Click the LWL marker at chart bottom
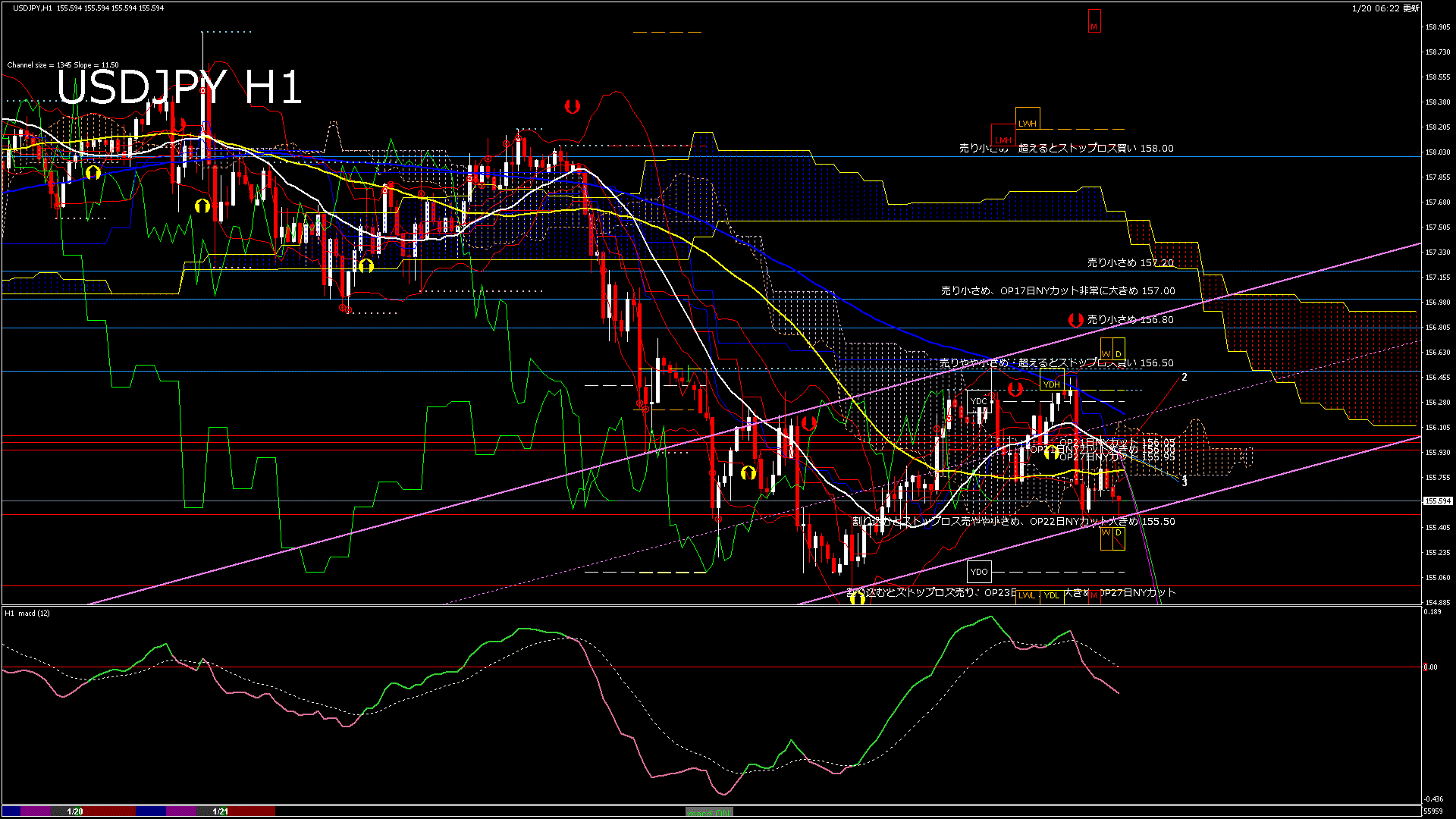Image resolution: width=1456 pixels, height=819 pixels. (x=1027, y=595)
